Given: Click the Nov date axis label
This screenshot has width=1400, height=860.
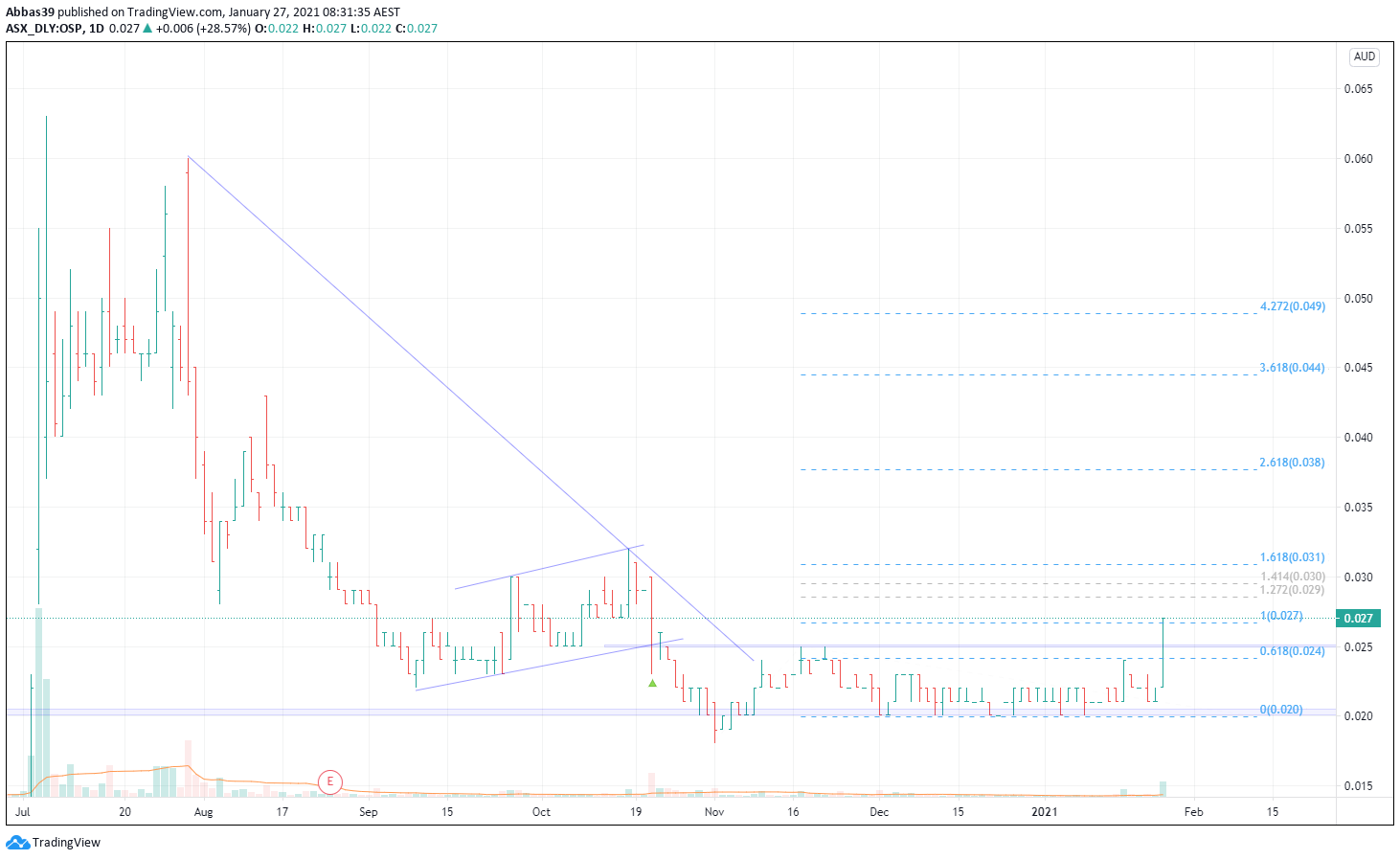Looking at the screenshot, I should coord(714,812).
